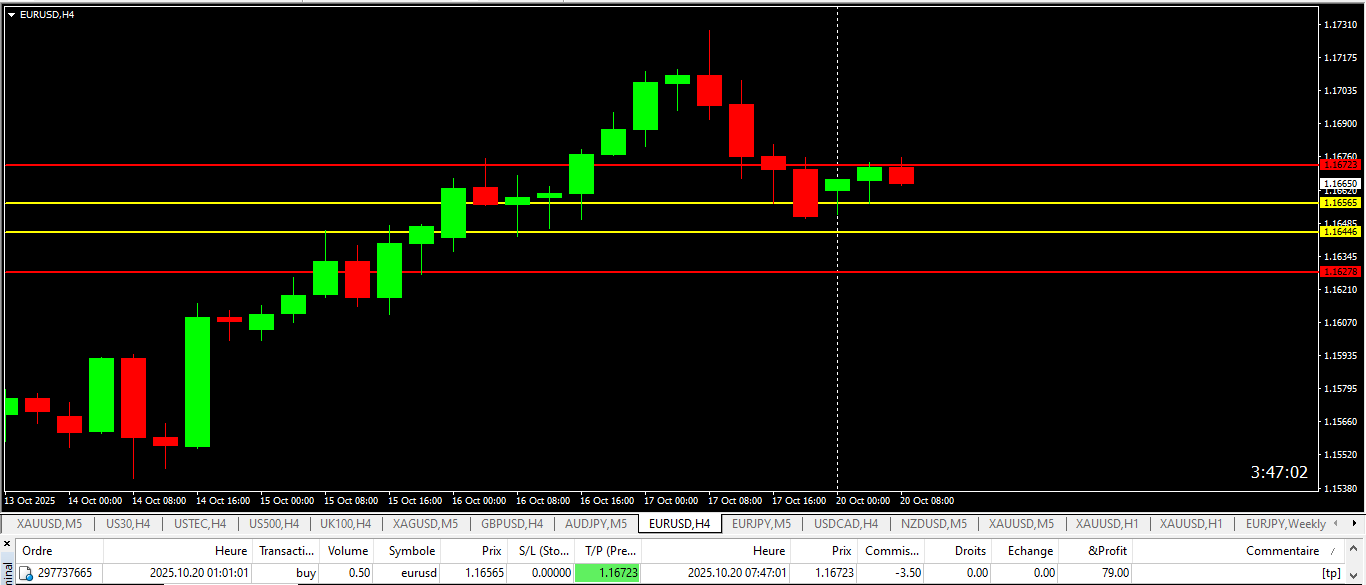1366x585 pixels.
Task: Sort by the Symbole column header
Action: pos(408,551)
